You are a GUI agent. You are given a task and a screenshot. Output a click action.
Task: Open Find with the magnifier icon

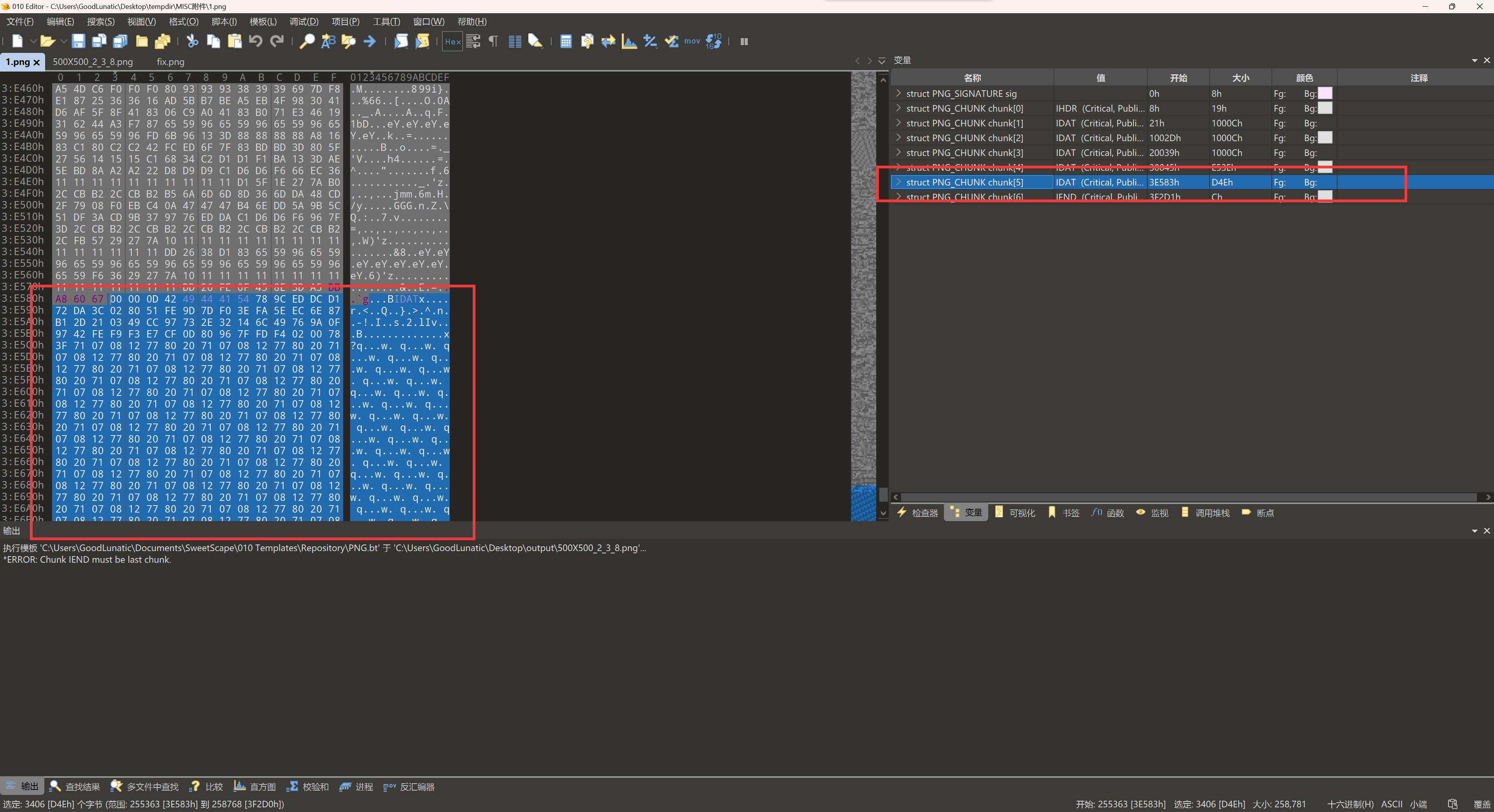click(307, 41)
